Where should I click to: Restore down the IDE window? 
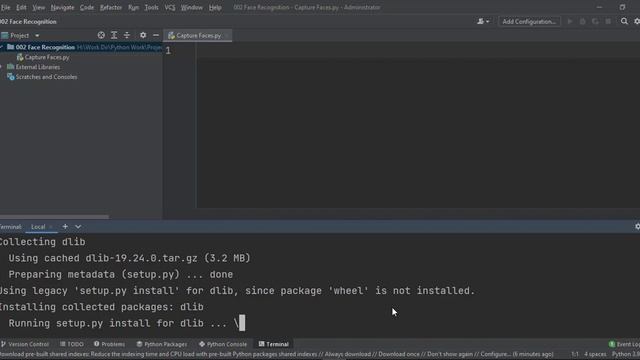[x=622, y=7]
